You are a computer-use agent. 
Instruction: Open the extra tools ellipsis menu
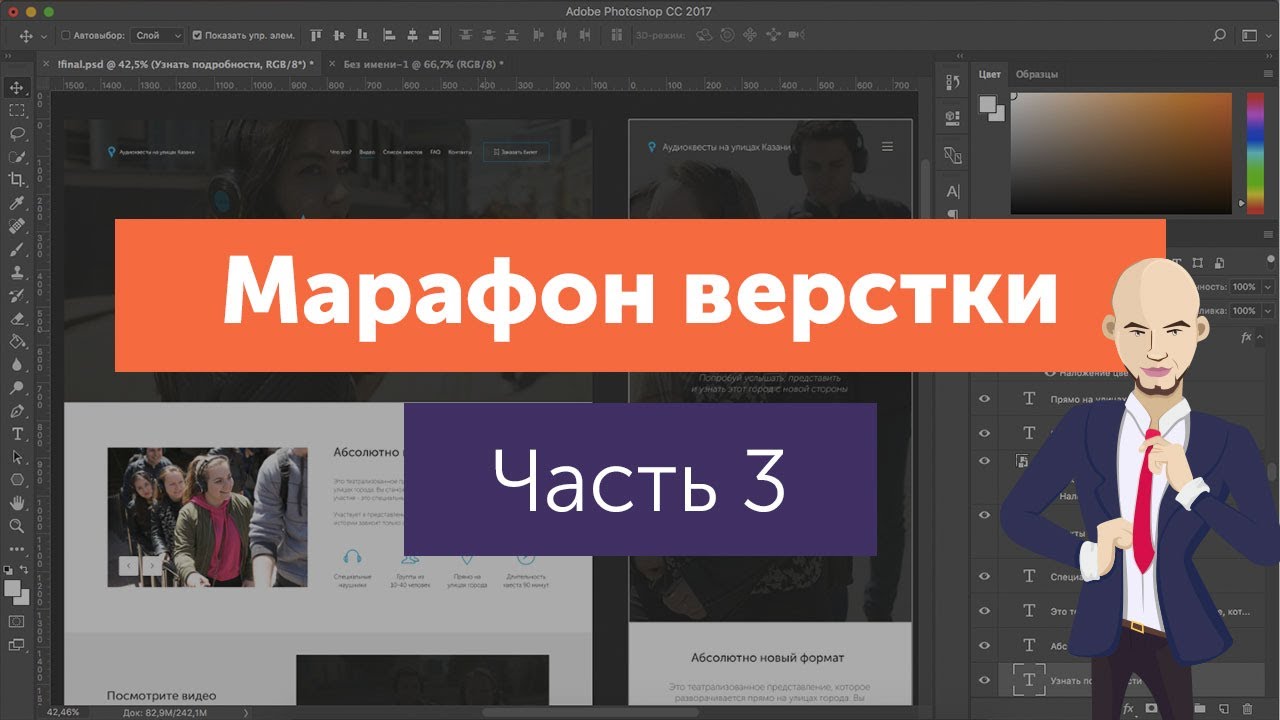tap(16, 549)
